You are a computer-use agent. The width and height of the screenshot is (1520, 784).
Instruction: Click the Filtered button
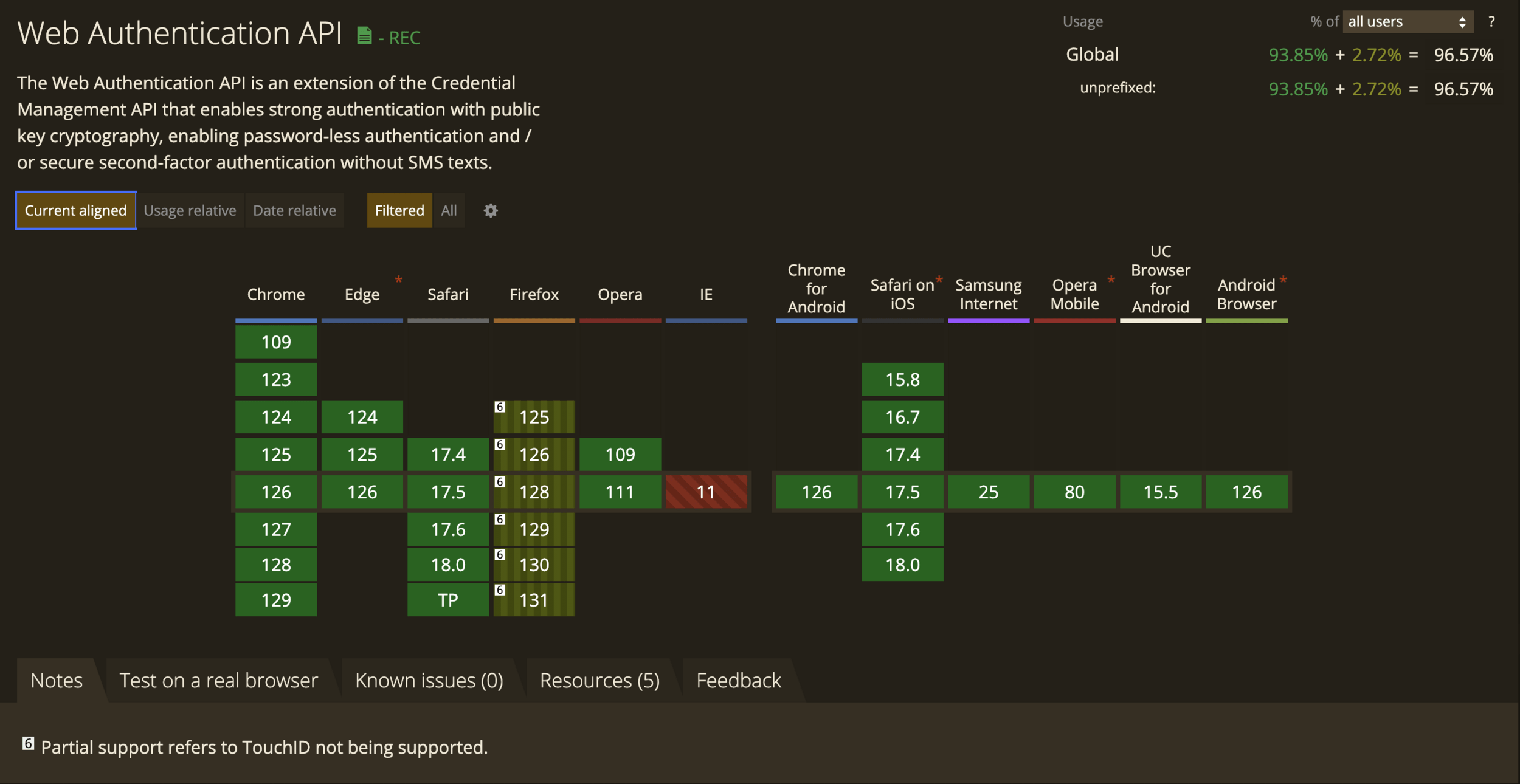[399, 210]
